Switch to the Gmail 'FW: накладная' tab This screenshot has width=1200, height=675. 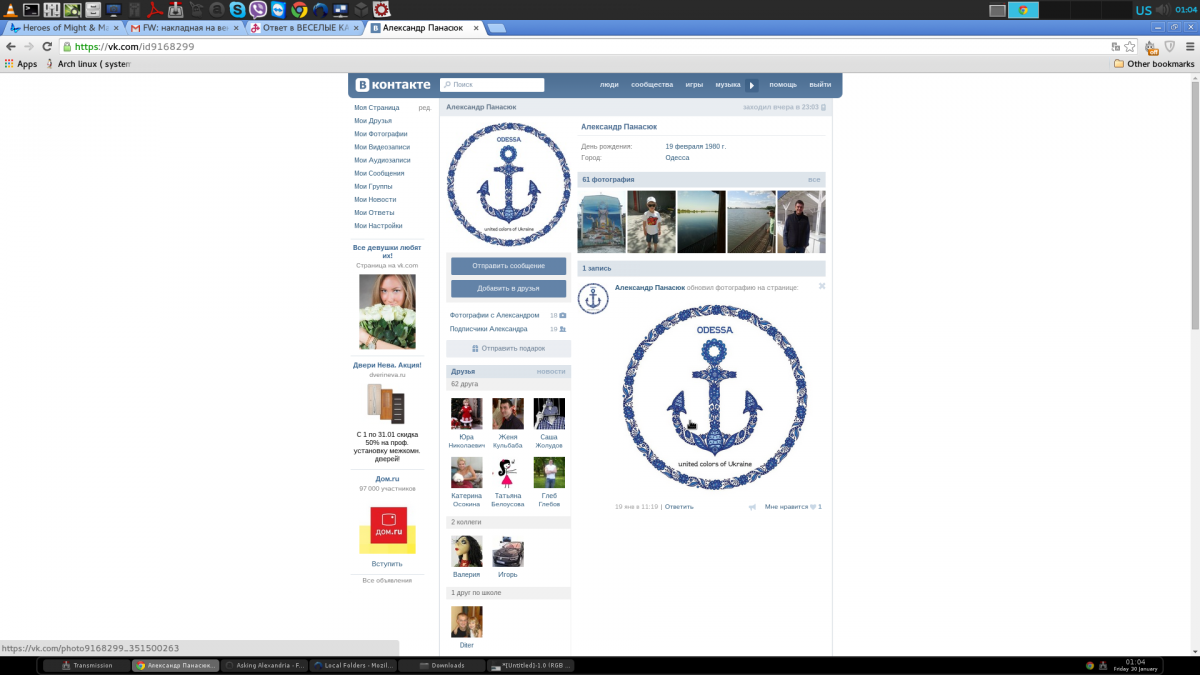(182, 28)
